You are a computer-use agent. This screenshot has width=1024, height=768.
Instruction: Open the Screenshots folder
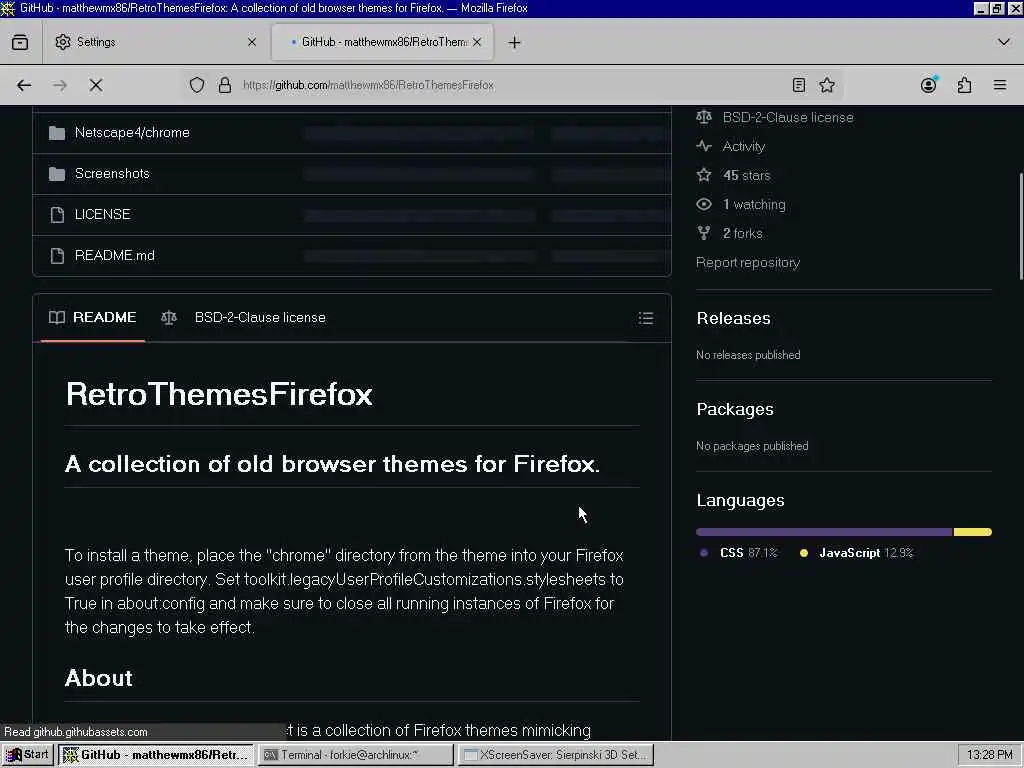[112, 174]
